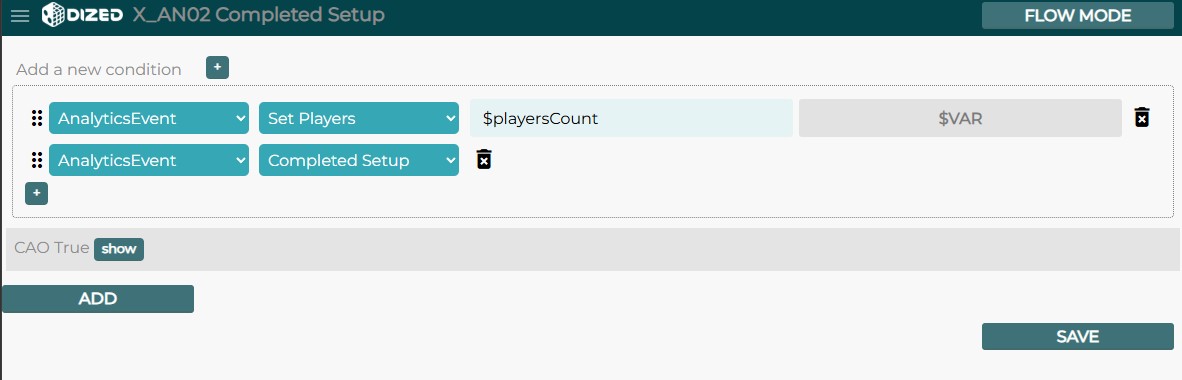
Task: Switch to Flow Mode
Action: coord(1077,16)
